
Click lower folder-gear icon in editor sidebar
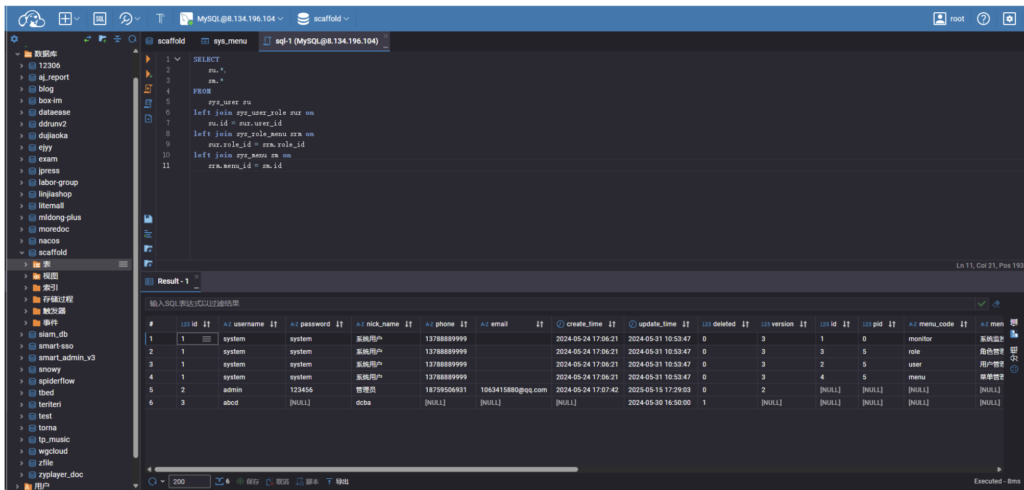(x=148, y=263)
